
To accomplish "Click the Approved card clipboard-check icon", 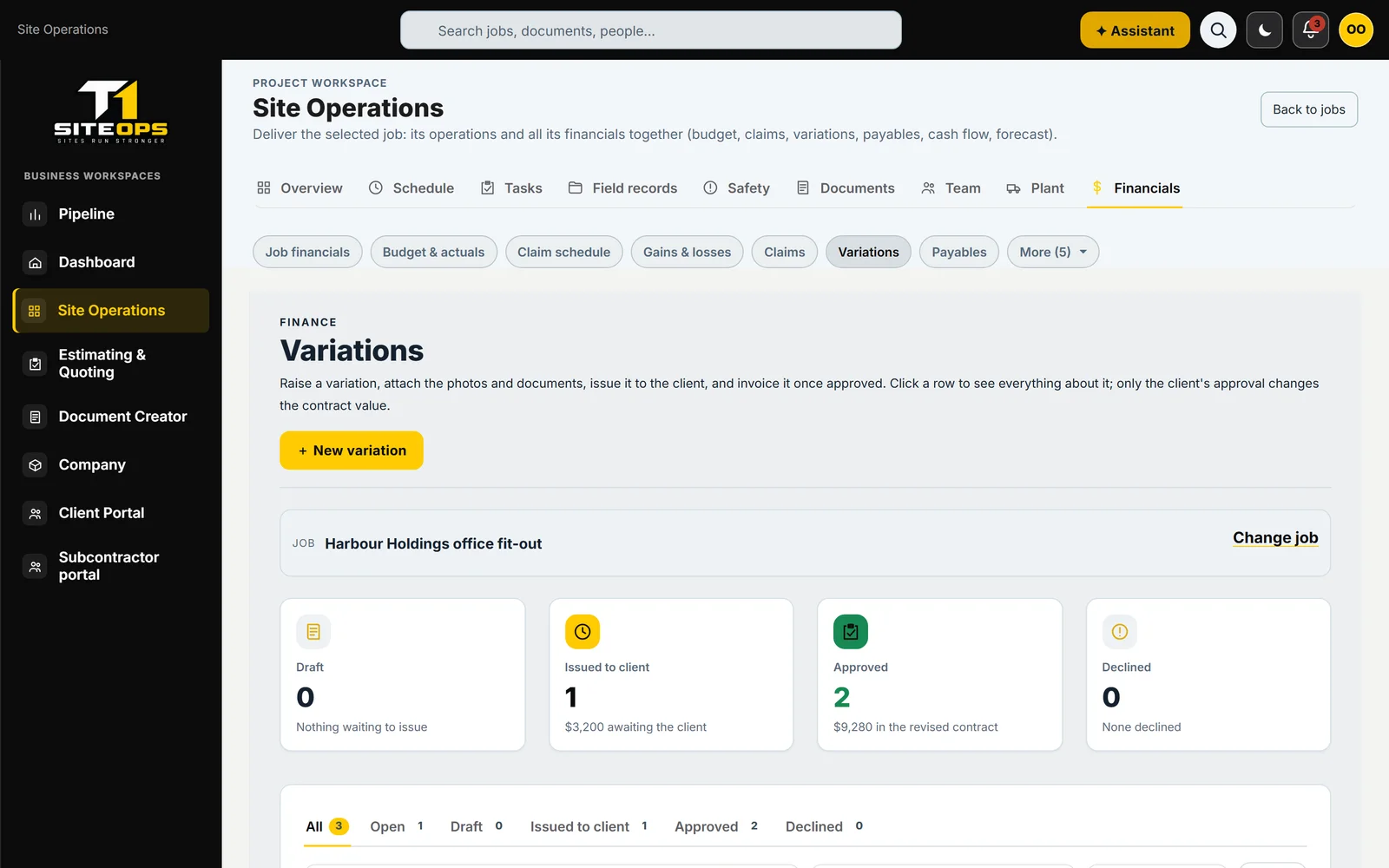I will [851, 632].
